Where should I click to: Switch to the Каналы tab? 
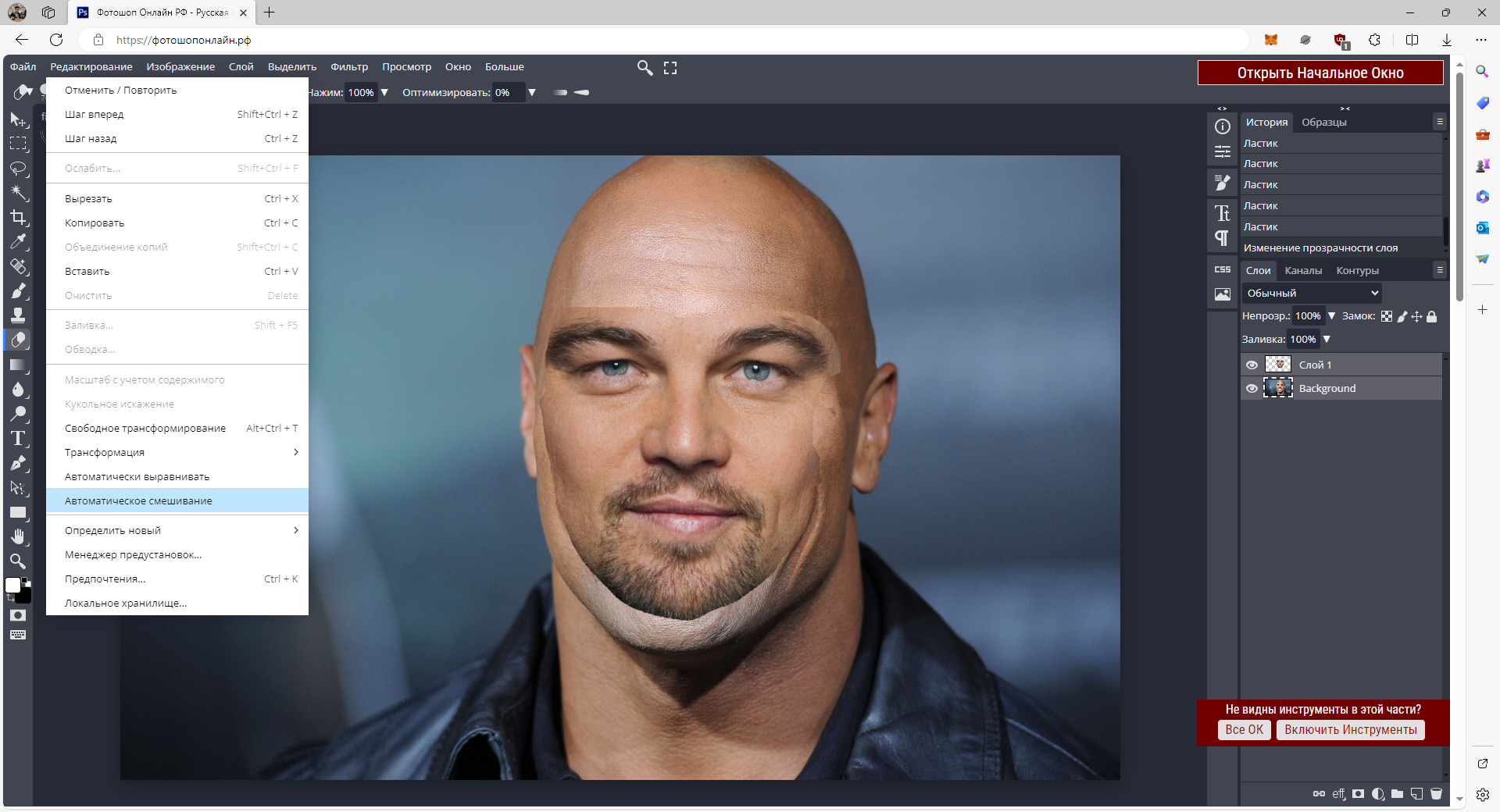point(1303,270)
